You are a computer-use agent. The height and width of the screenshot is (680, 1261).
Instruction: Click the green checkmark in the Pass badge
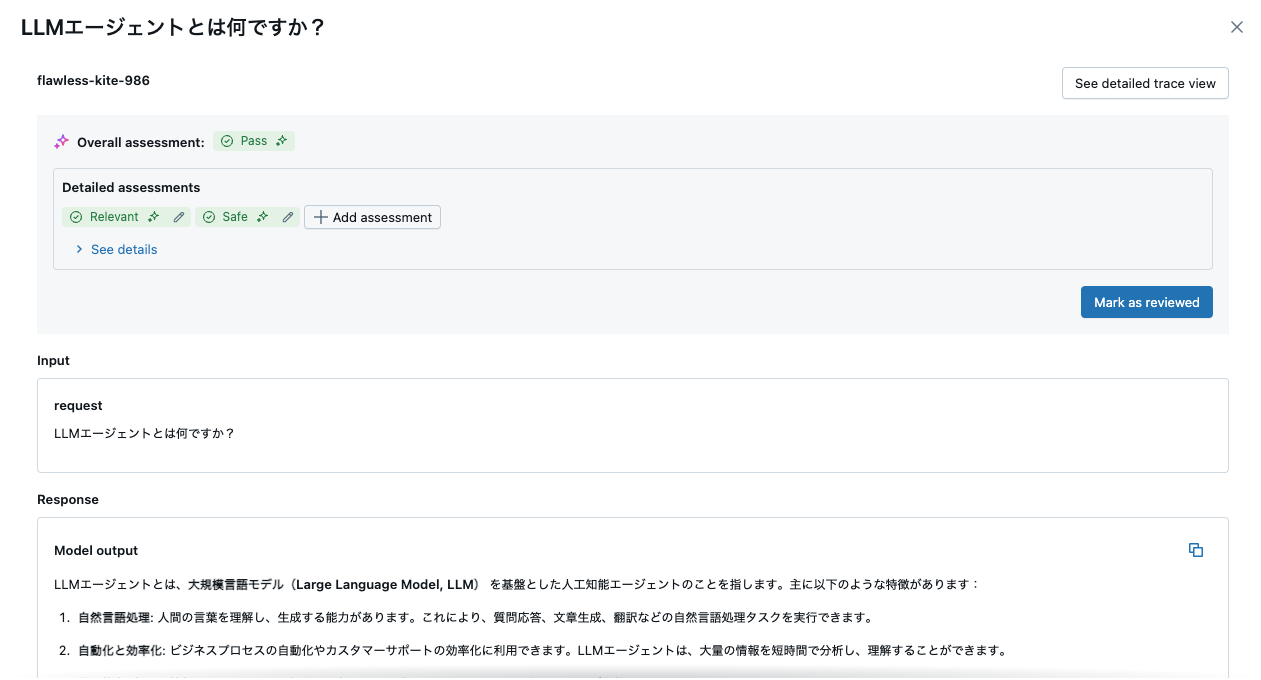pyautogui.click(x=226, y=141)
